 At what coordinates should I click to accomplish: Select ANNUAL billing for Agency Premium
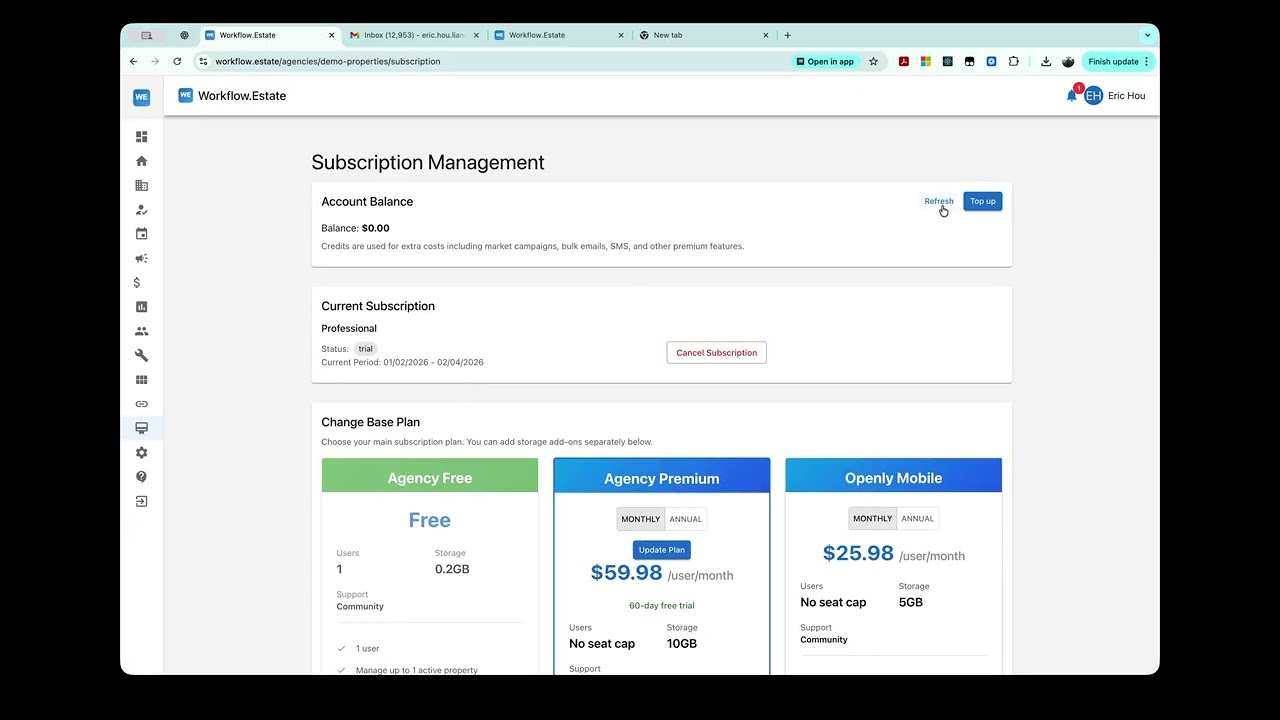point(686,519)
